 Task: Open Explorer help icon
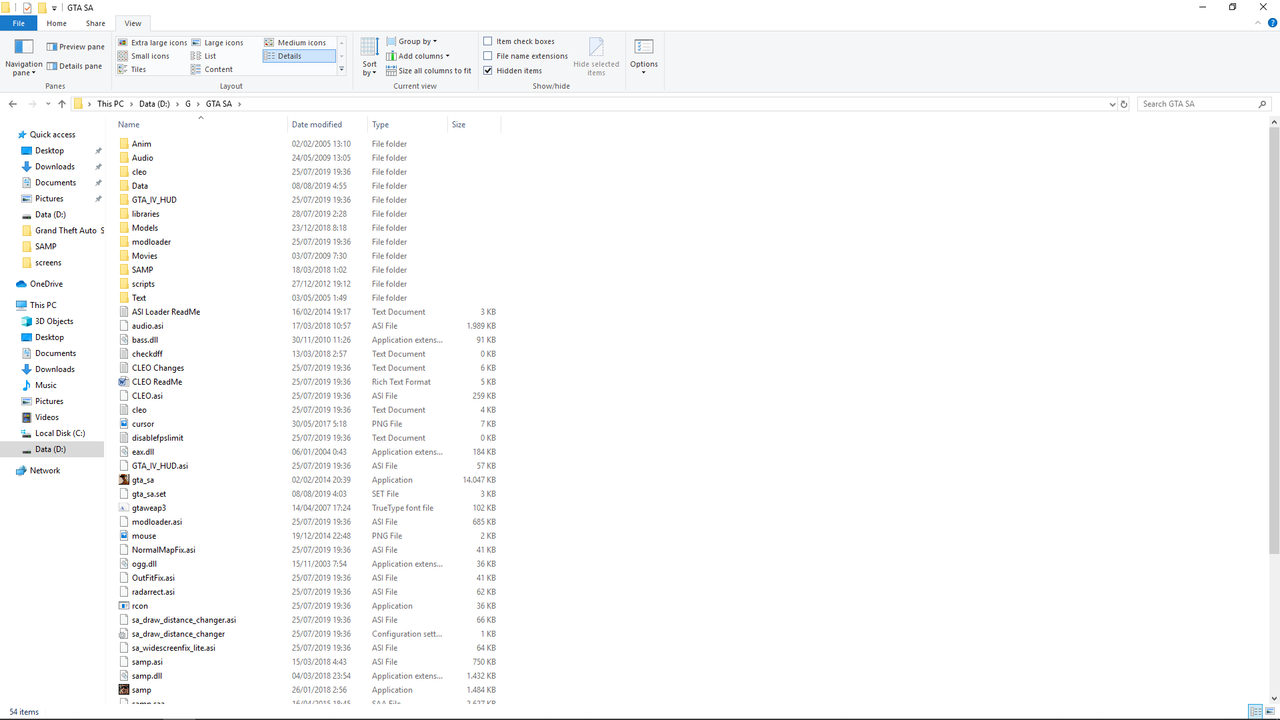(x=1271, y=23)
